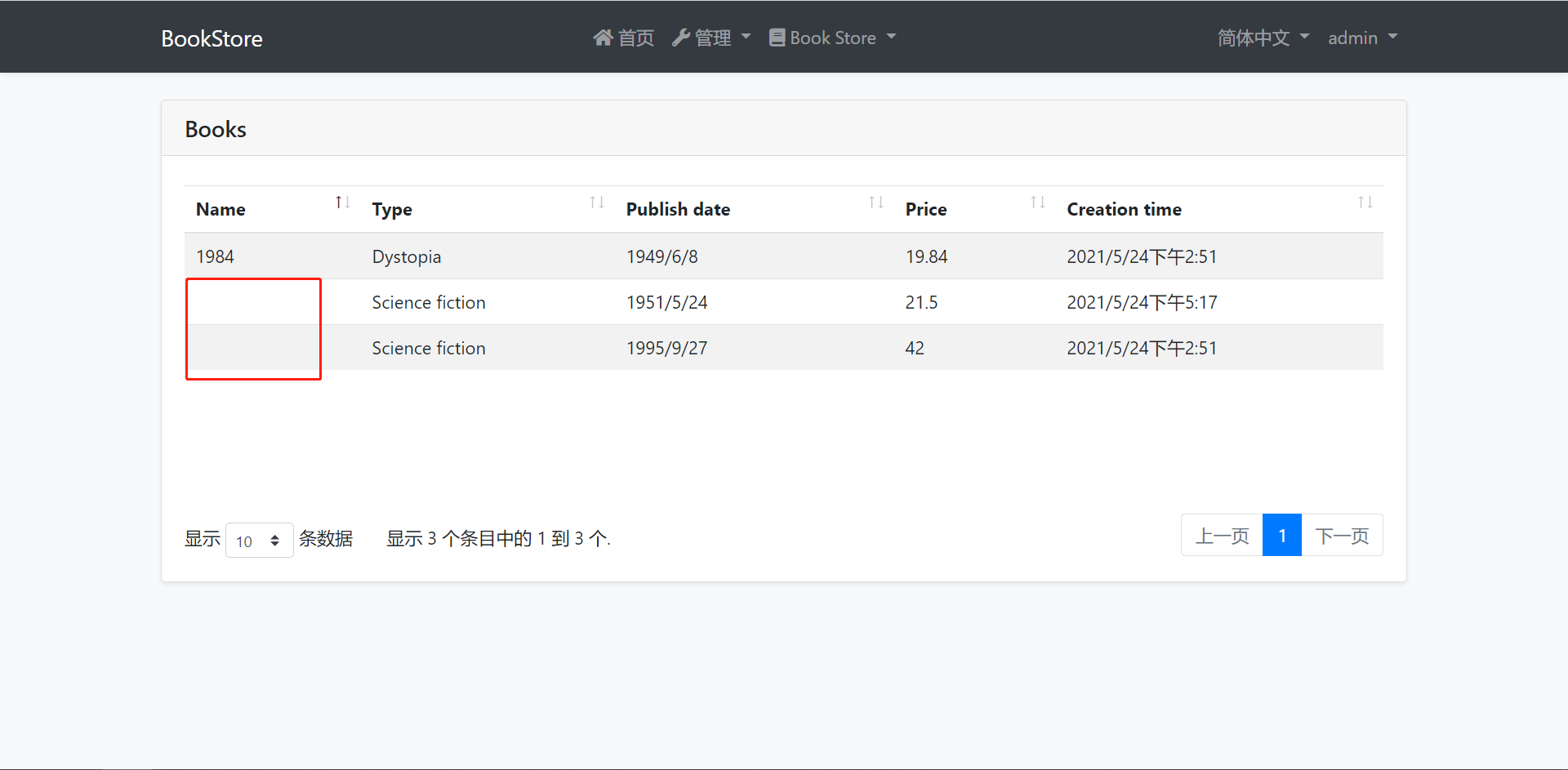1568x770 pixels.
Task: Sort by Publish date using its sort icon
Action: pos(875,203)
